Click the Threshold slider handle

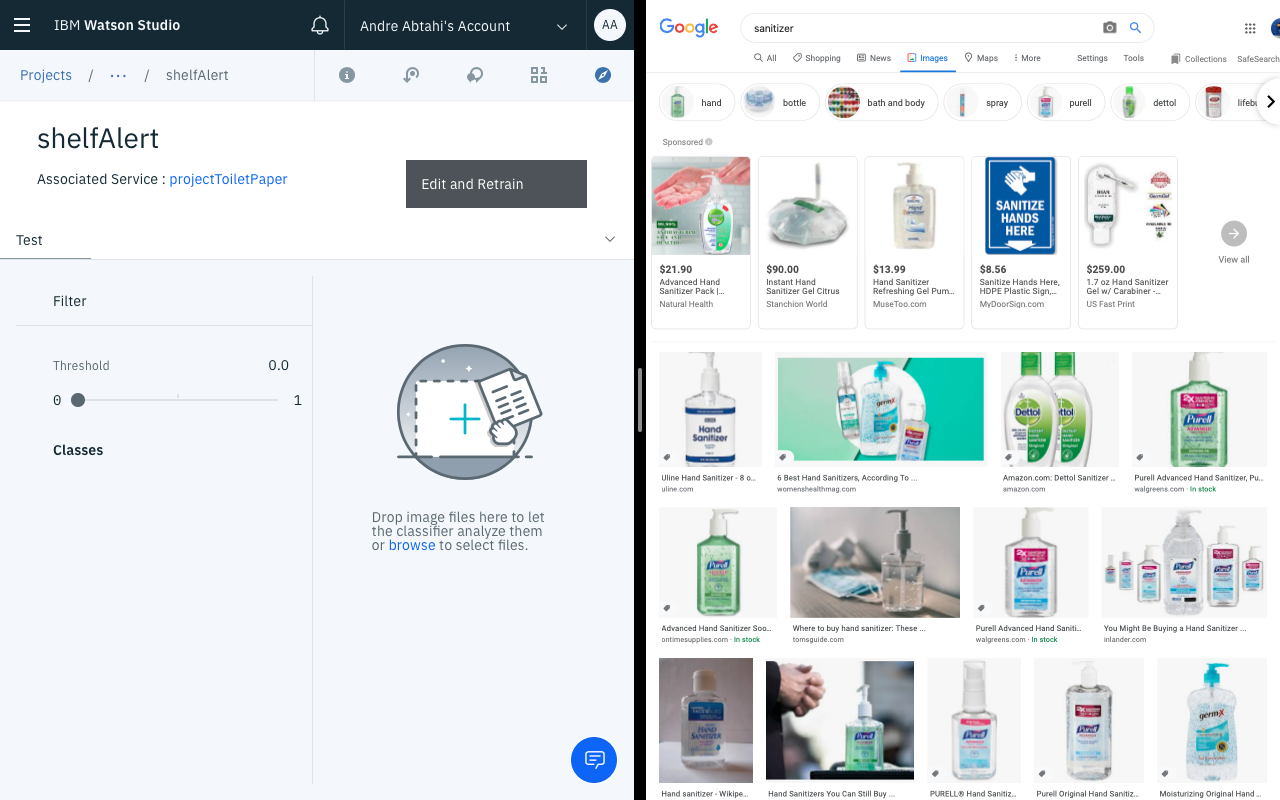point(78,400)
